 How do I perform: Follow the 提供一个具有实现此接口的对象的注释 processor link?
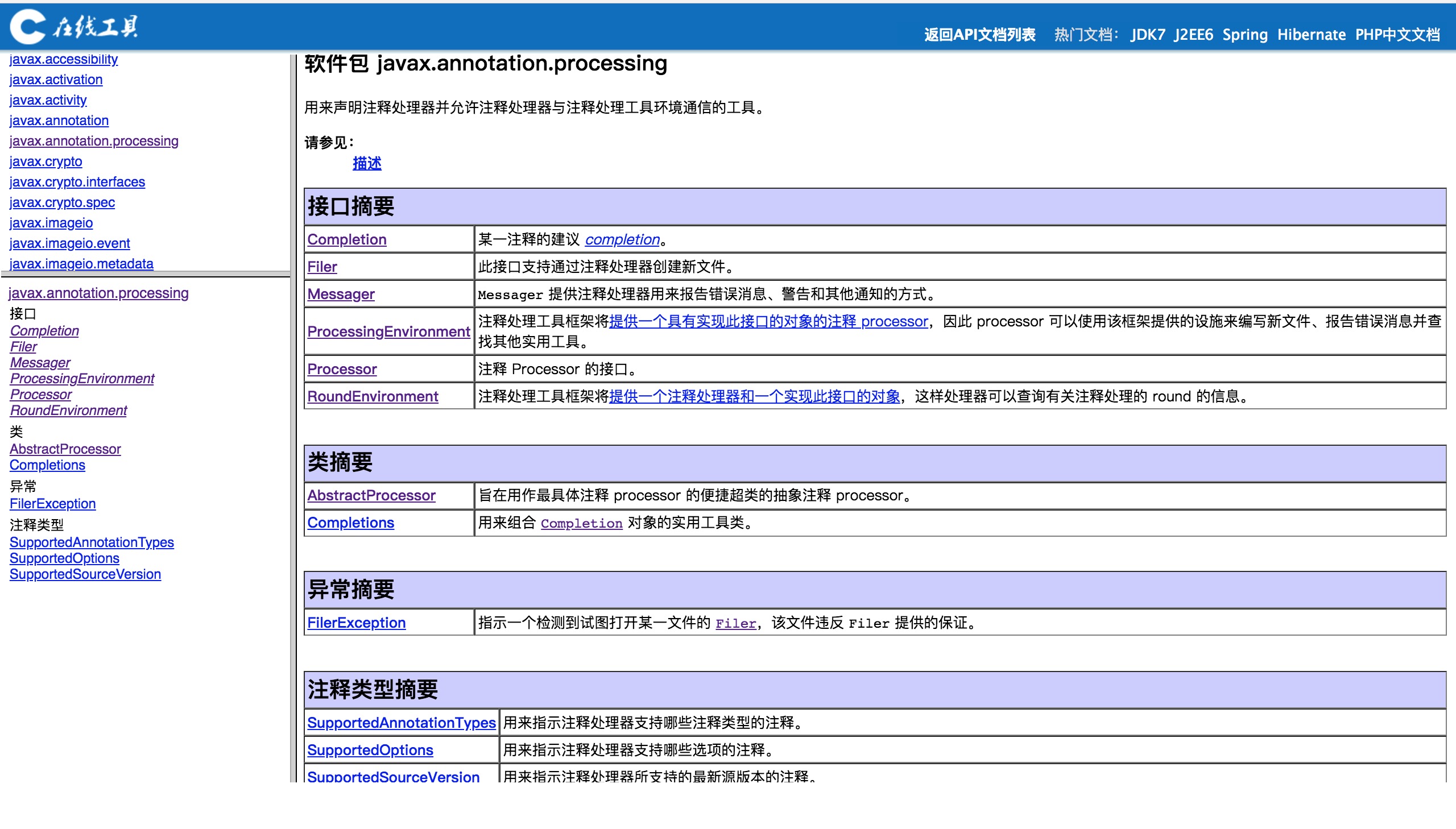coord(769,322)
